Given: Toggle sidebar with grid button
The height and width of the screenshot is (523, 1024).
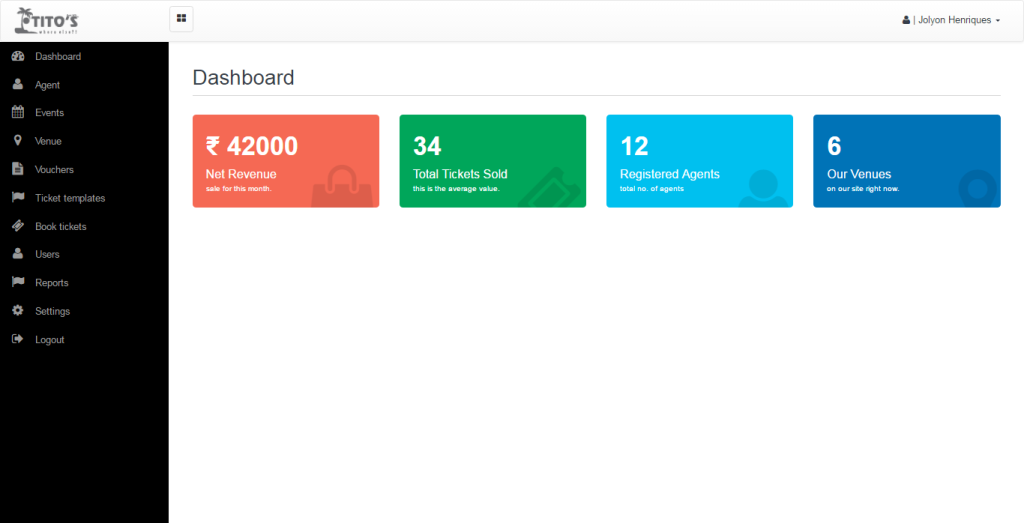Looking at the screenshot, I should (x=182, y=18).
